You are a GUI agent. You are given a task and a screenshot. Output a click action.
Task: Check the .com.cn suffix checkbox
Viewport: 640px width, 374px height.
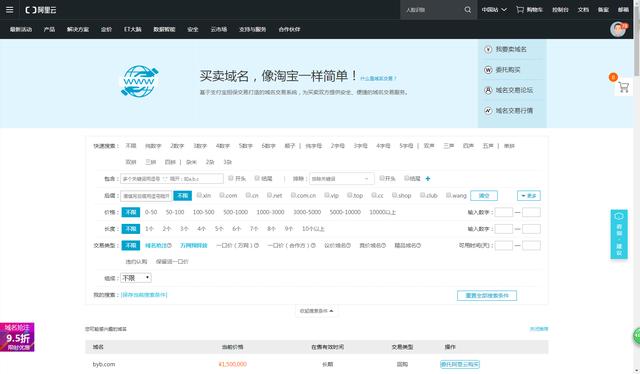(x=293, y=195)
